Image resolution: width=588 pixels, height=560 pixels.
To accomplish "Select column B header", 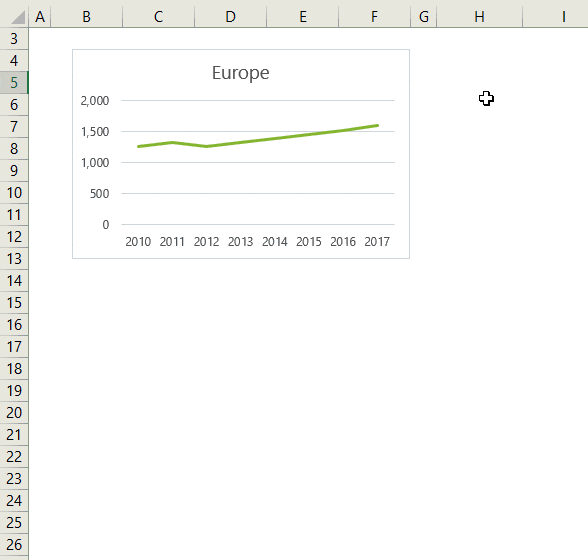I will tap(87, 17).
